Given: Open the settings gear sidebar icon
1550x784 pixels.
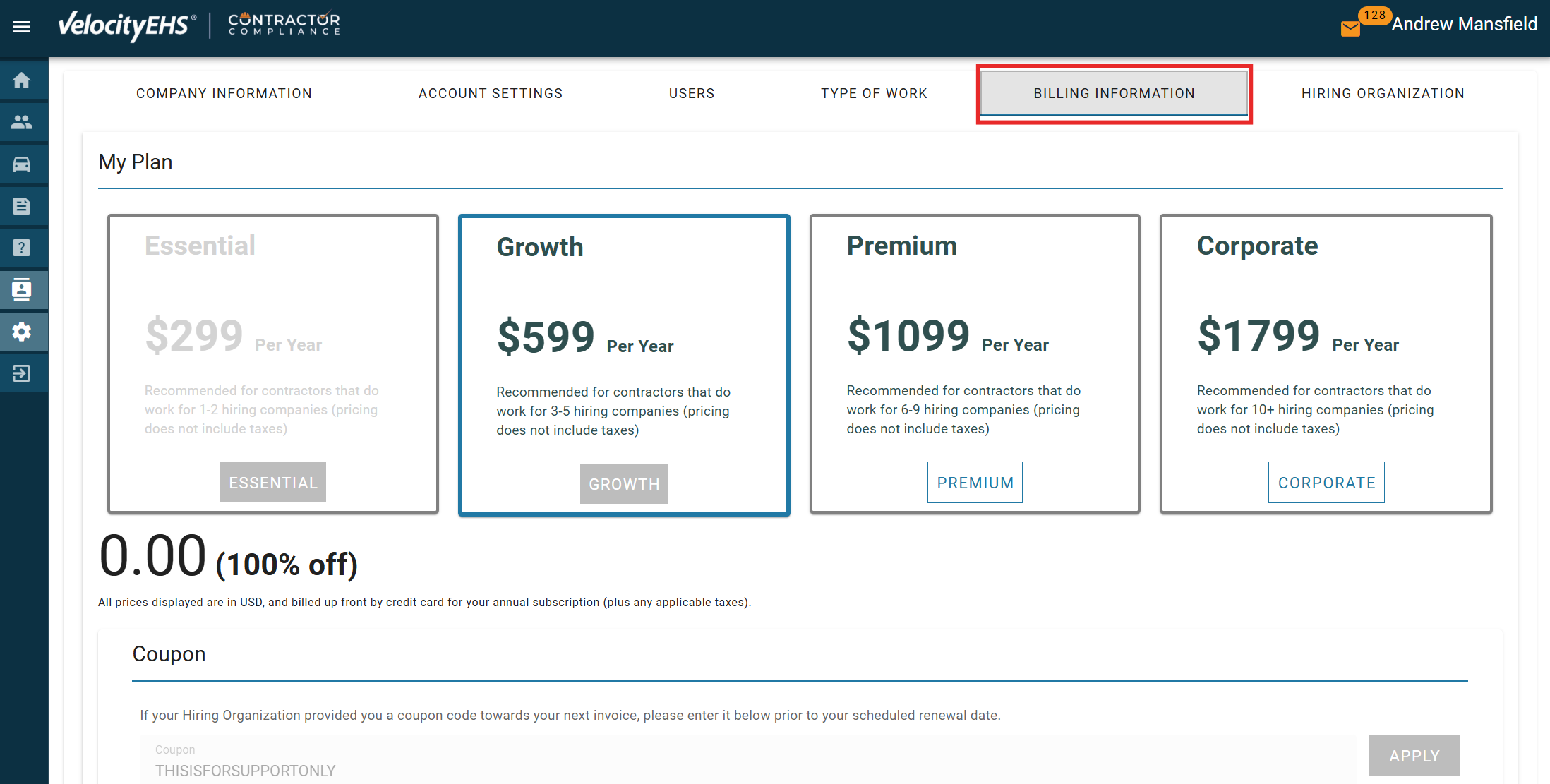Looking at the screenshot, I should [22, 332].
